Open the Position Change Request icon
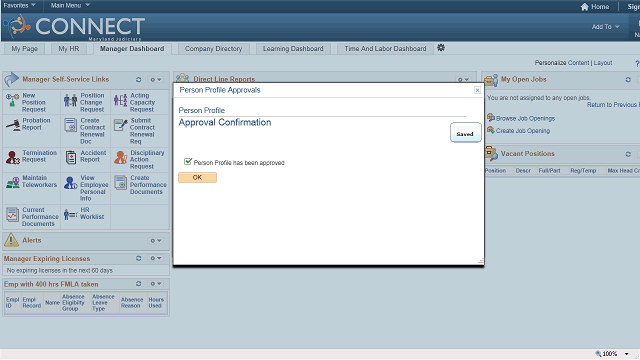The height and width of the screenshot is (360, 640). (x=70, y=100)
